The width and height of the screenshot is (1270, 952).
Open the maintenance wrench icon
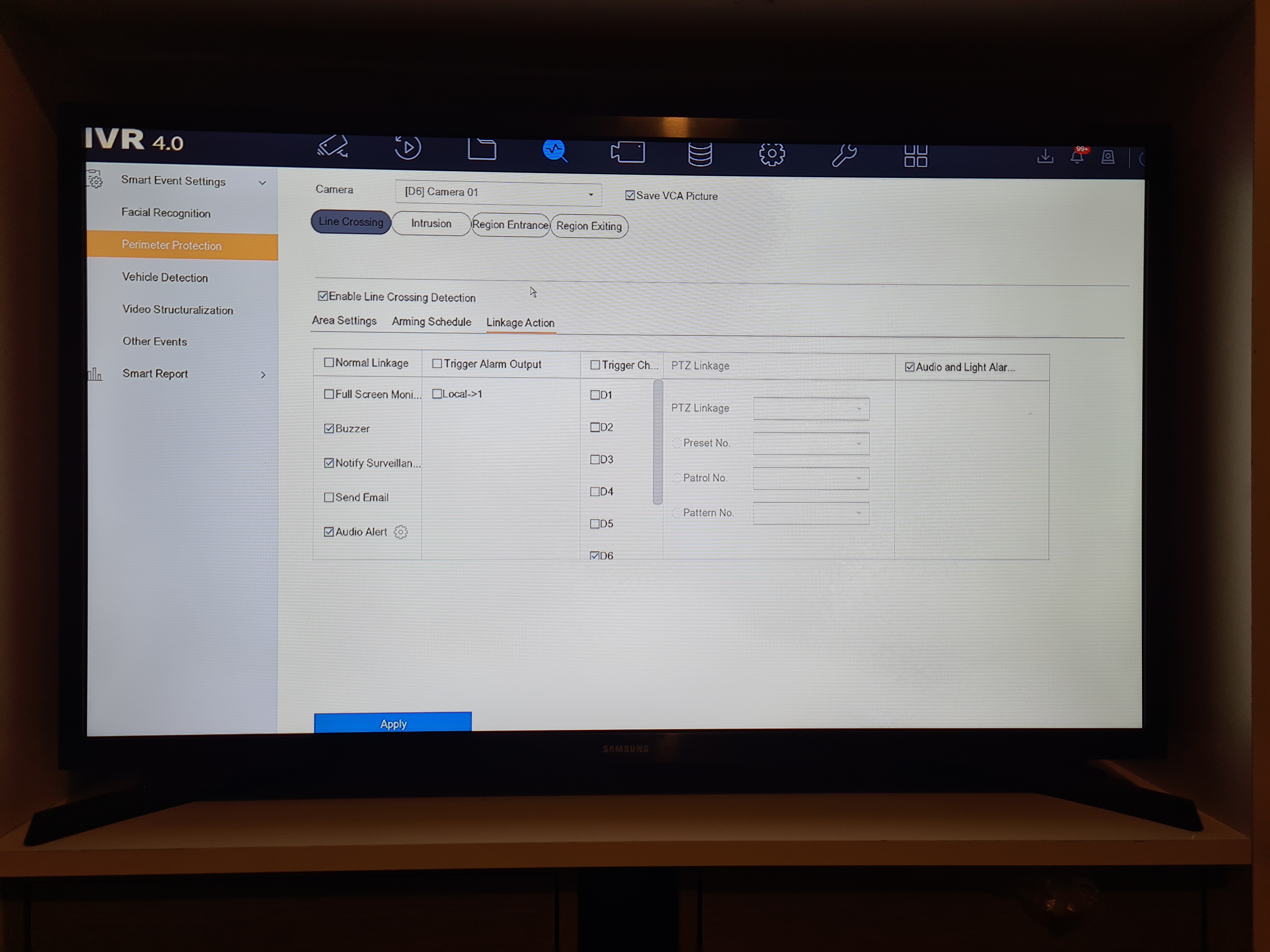coord(844,155)
